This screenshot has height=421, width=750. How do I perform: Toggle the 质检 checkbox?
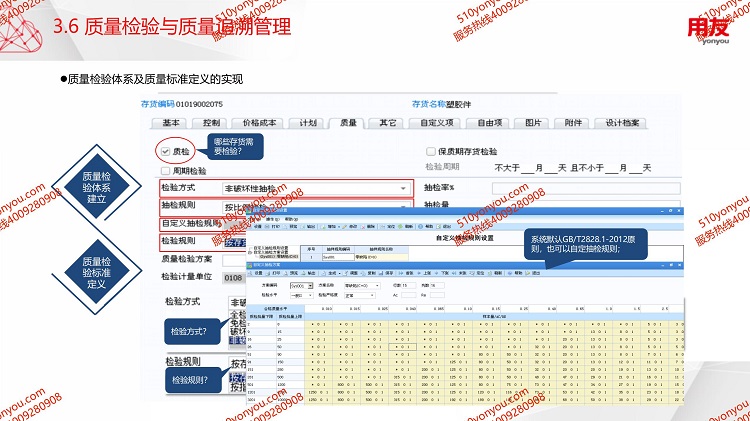[166, 150]
